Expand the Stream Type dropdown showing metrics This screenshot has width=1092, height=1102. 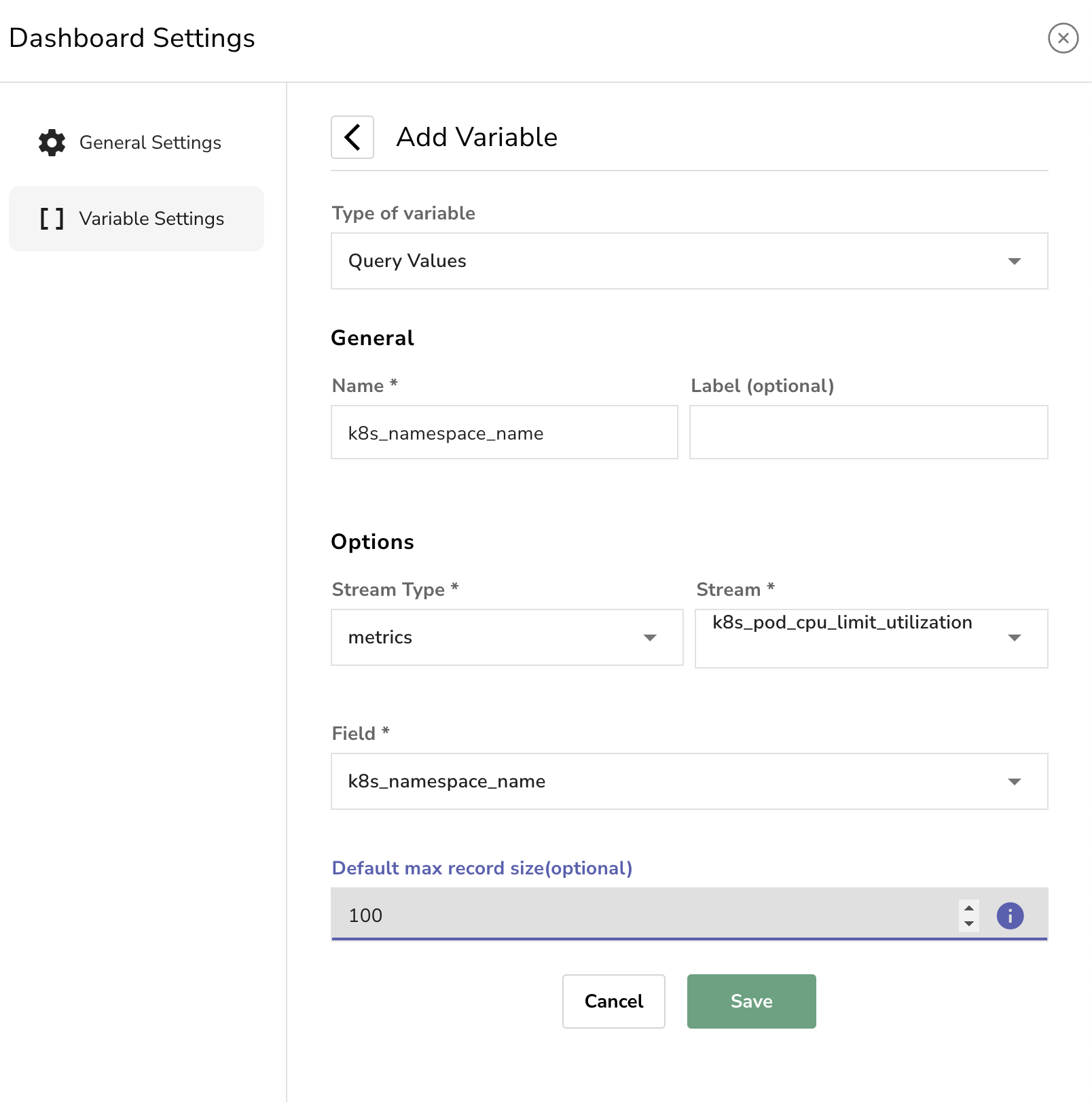coord(507,637)
